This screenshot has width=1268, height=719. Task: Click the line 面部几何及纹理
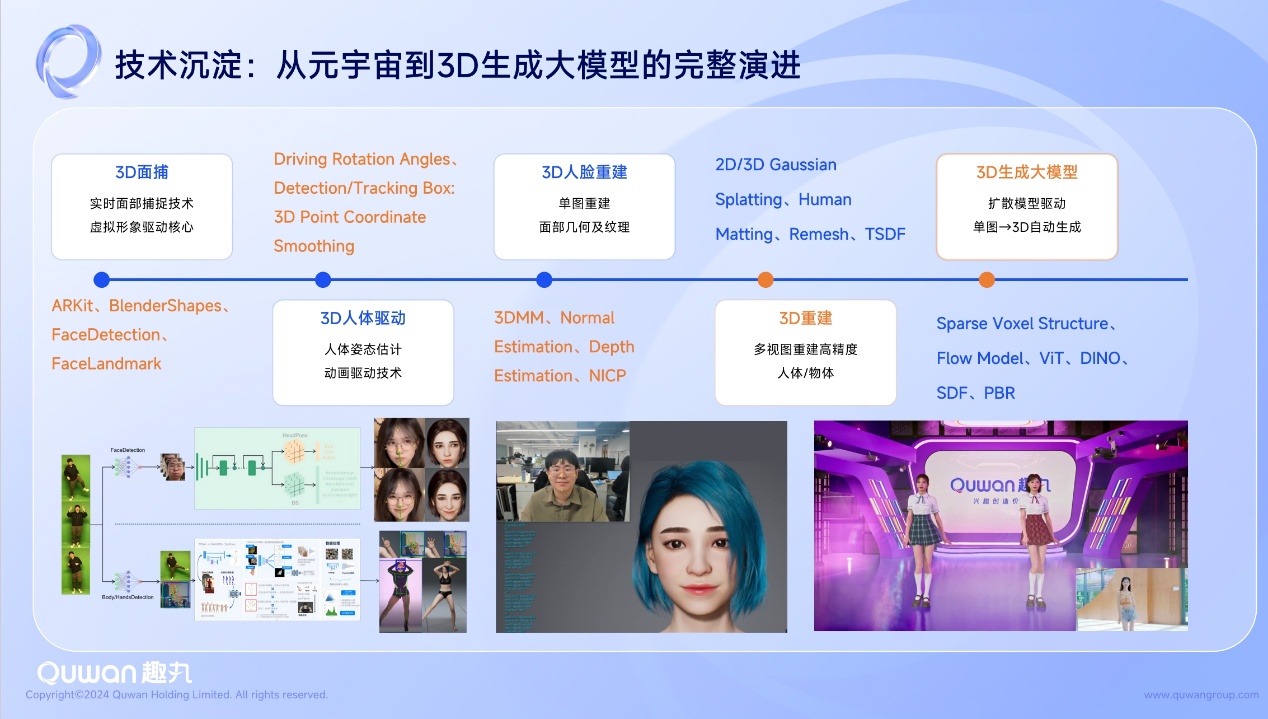[584, 227]
